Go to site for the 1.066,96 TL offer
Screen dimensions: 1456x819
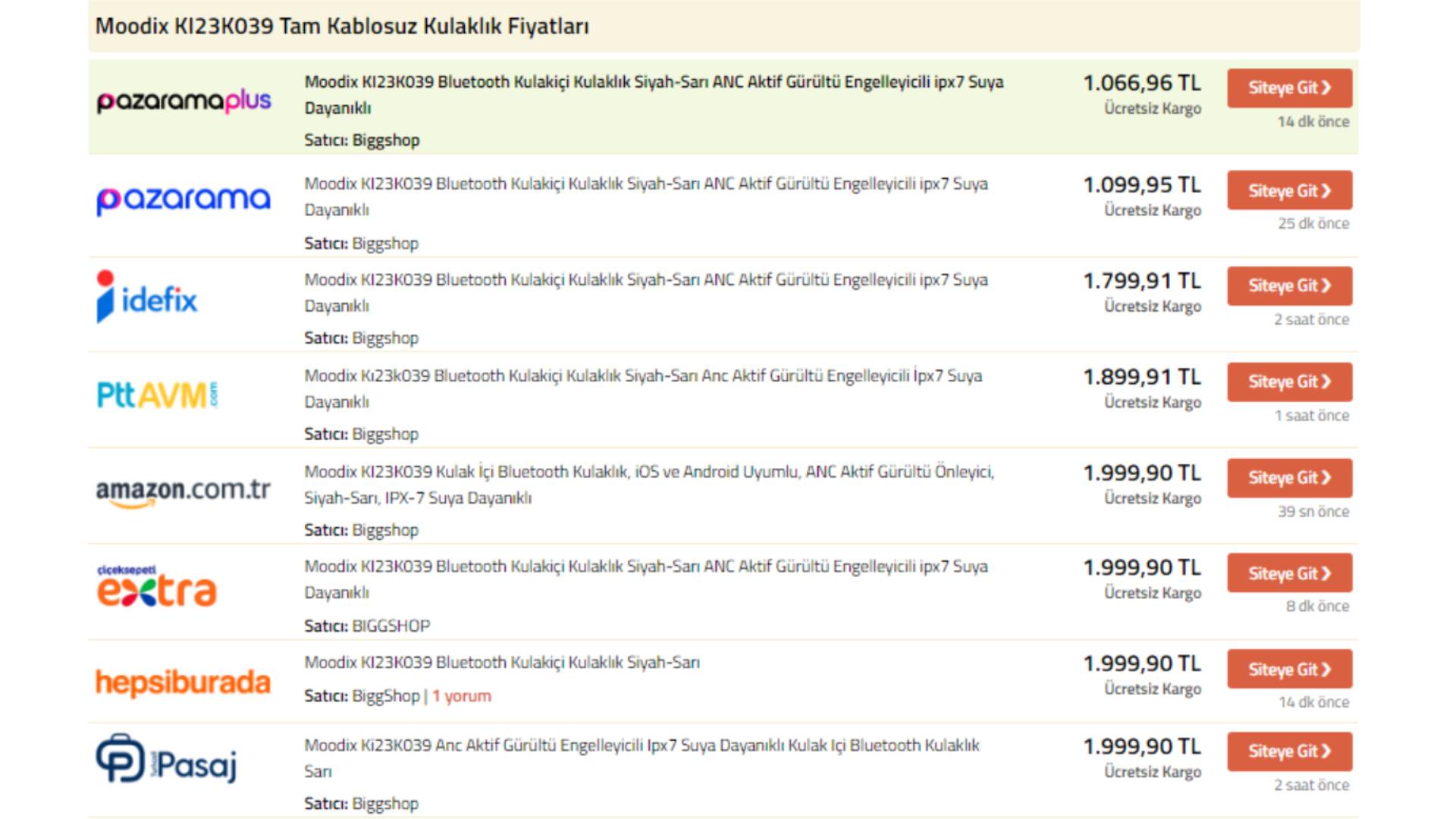point(1289,88)
